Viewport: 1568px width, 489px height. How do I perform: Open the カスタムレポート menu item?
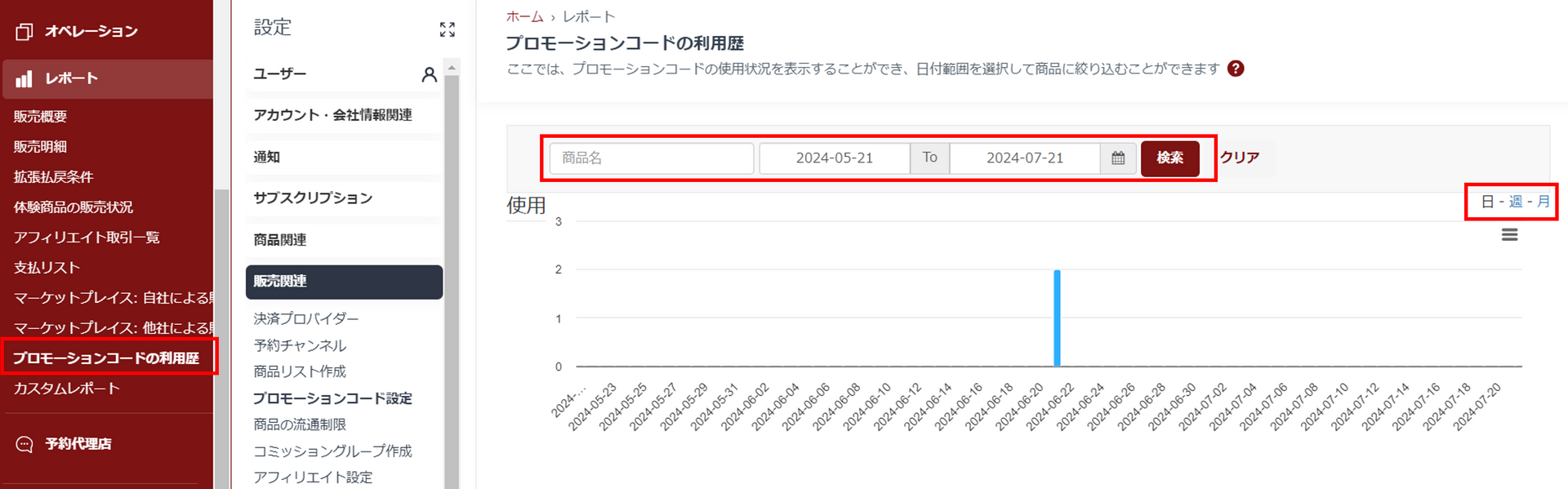[x=67, y=389]
